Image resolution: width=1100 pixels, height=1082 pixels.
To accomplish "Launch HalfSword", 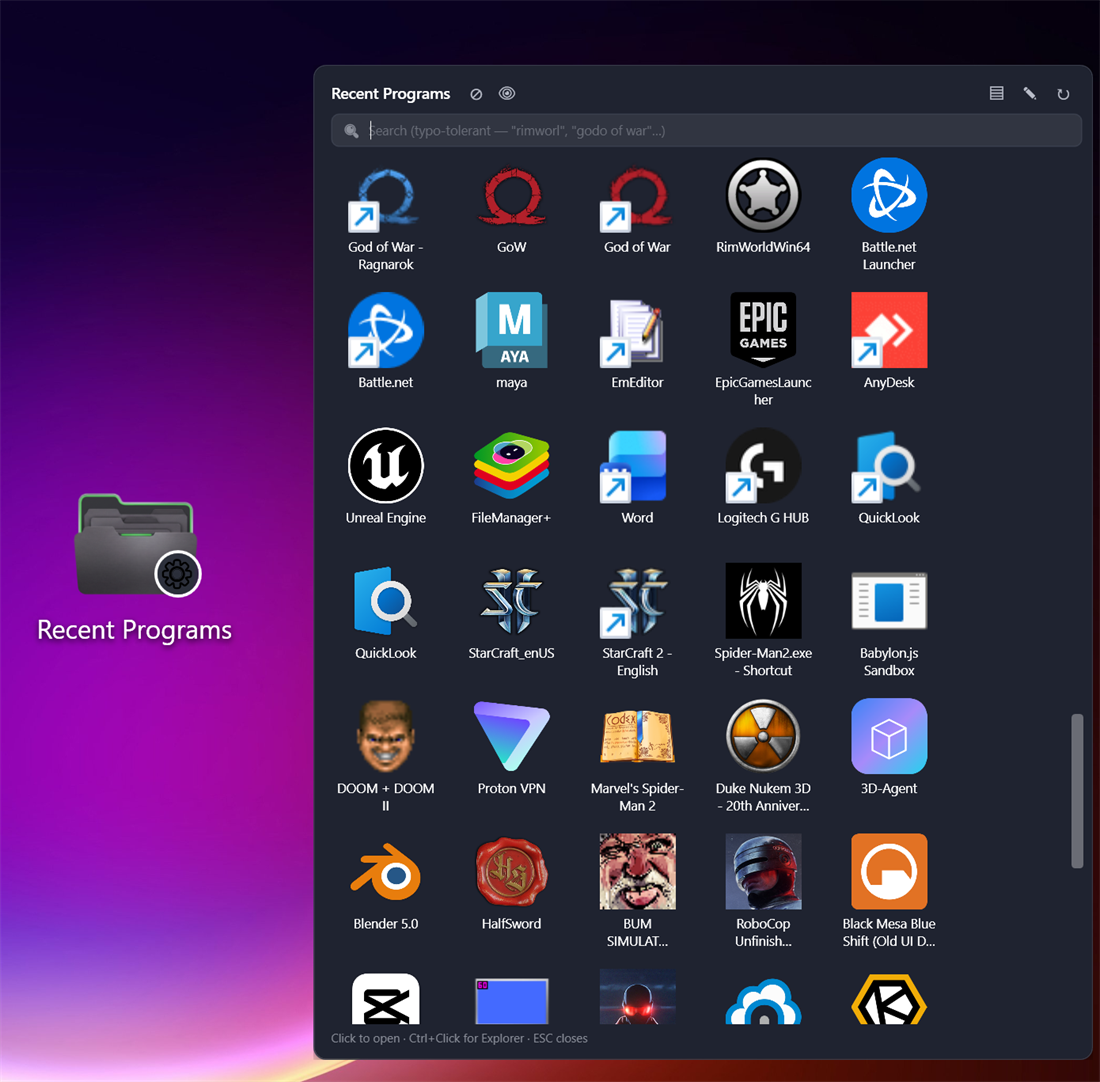I will tap(511, 872).
